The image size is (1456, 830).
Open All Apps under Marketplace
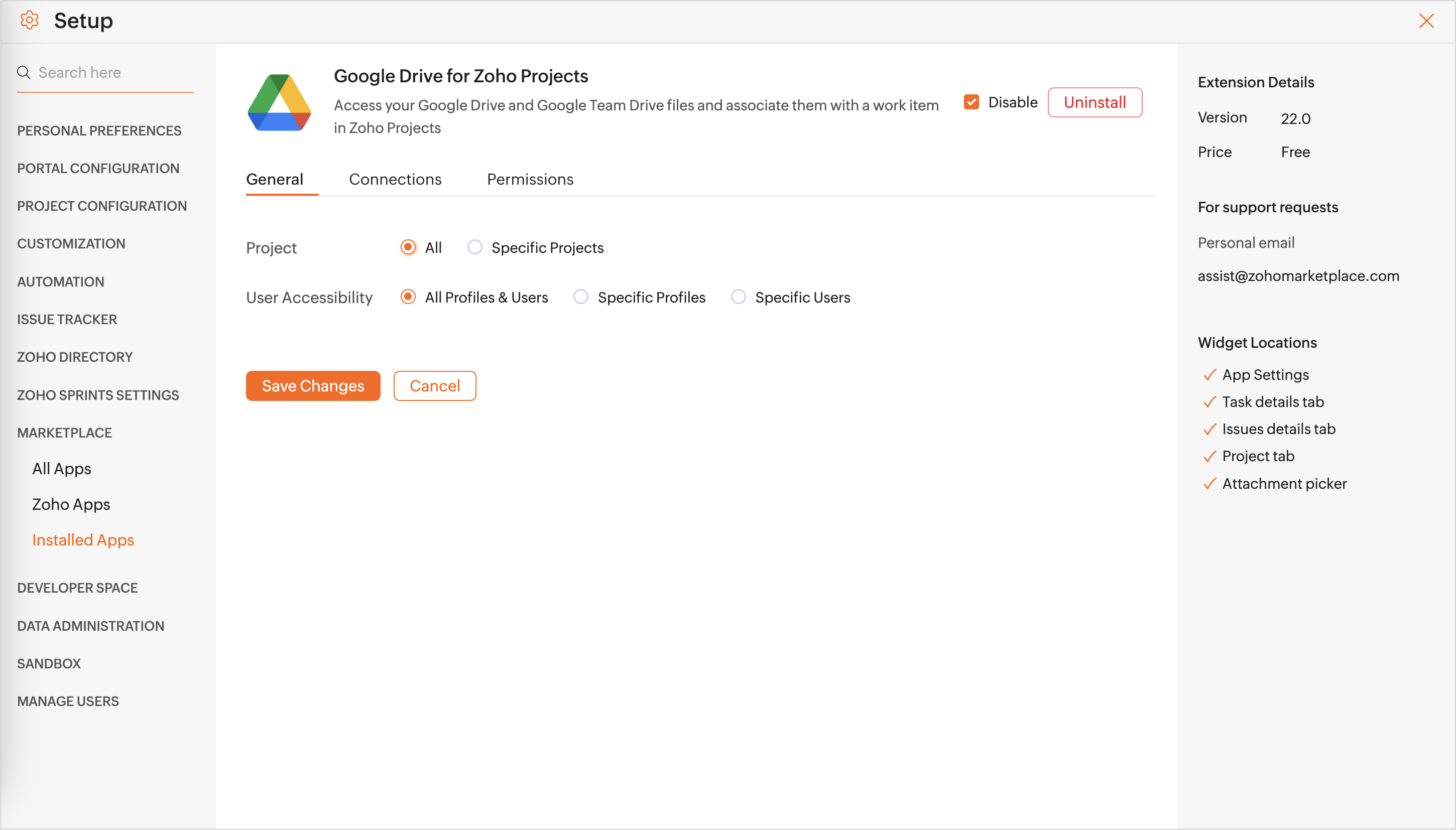tap(62, 469)
